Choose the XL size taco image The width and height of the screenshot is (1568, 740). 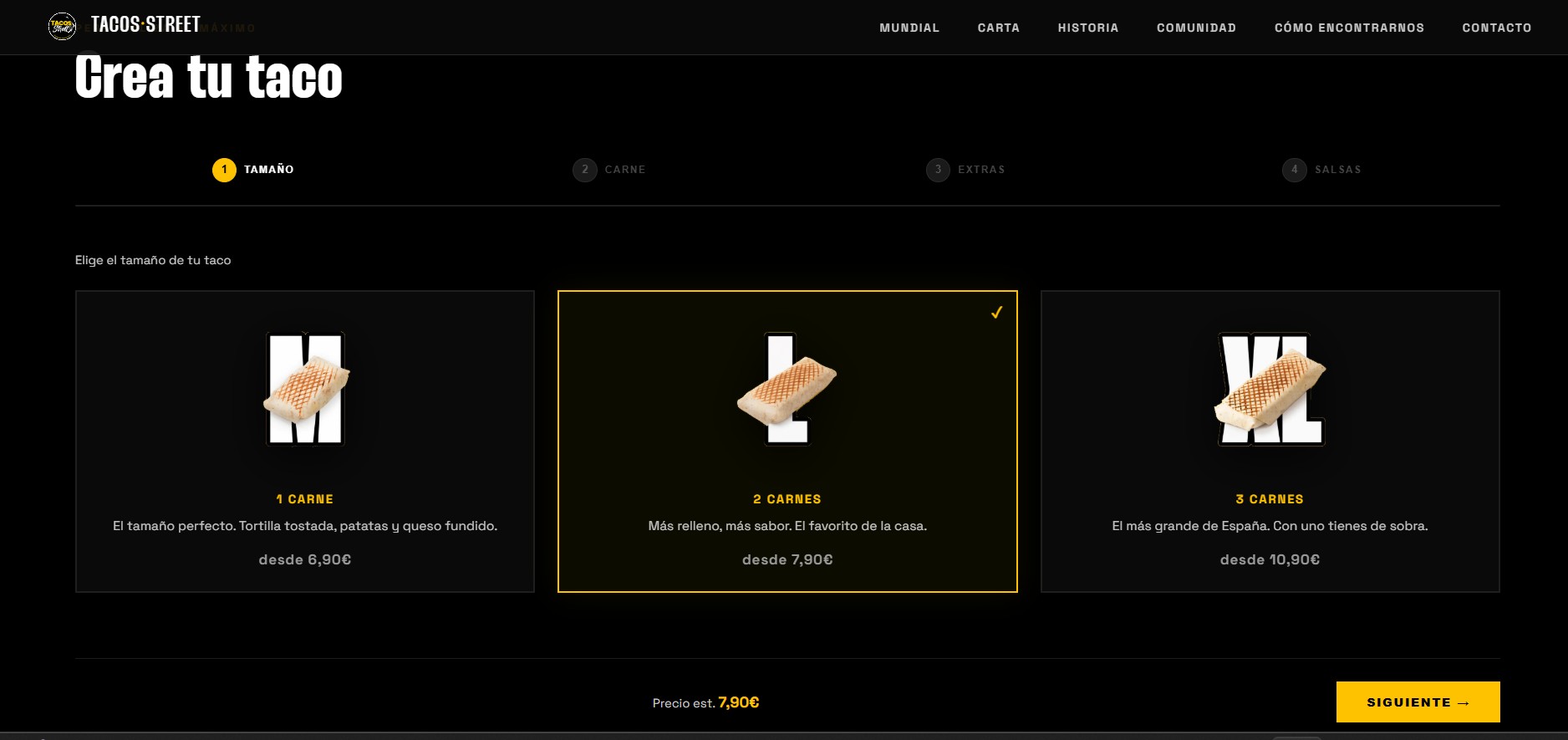pyautogui.click(x=1270, y=389)
